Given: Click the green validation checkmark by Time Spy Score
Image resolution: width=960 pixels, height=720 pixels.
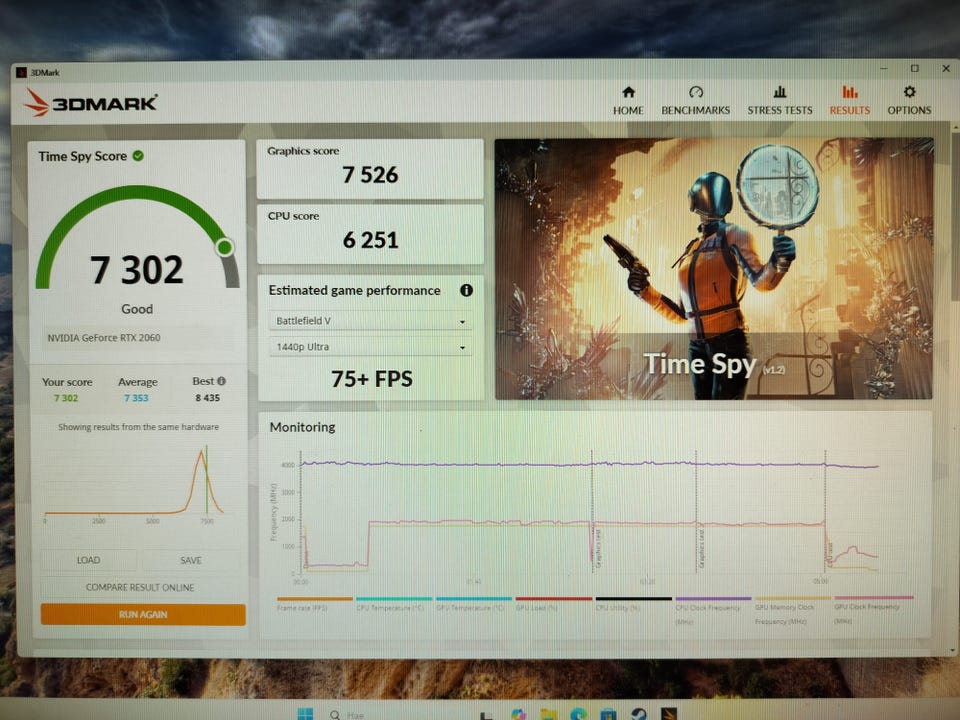Looking at the screenshot, I should pos(138,156).
